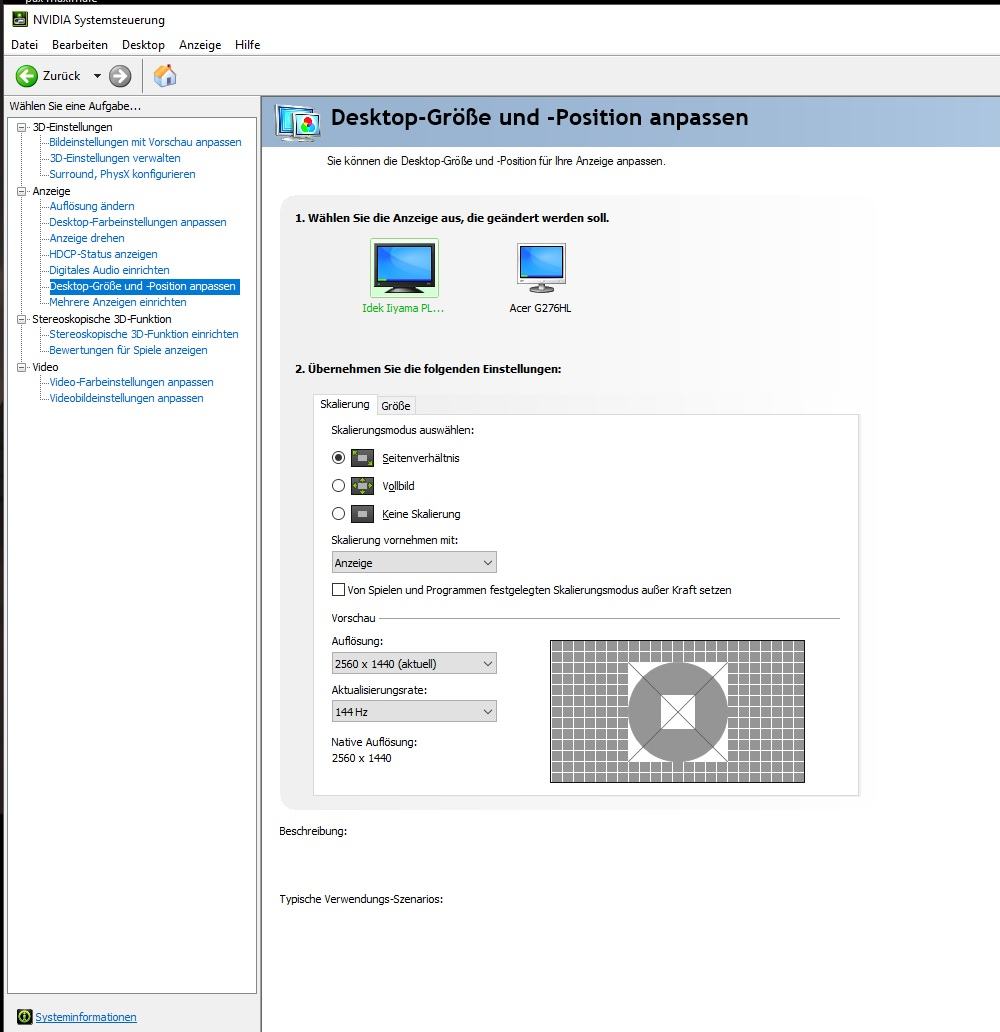
Task: Click the page header display icon
Action: 298,123
